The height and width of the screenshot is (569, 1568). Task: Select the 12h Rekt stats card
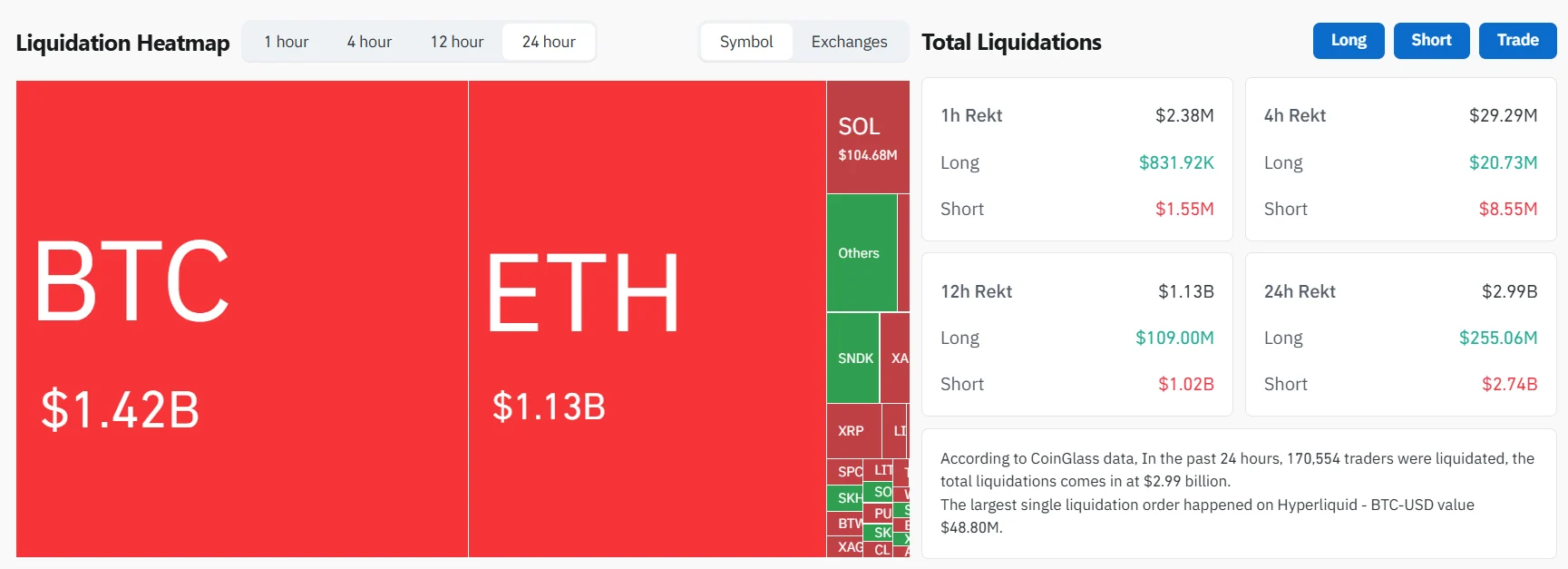pos(1077,335)
